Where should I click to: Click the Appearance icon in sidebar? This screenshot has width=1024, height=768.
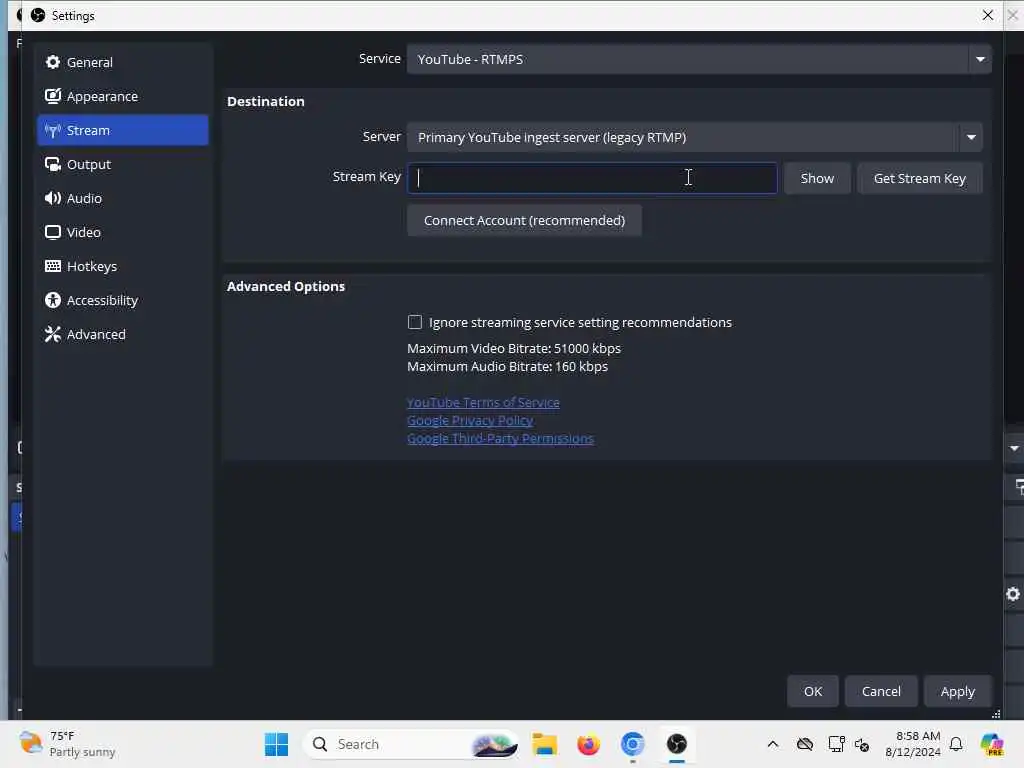pos(53,96)
